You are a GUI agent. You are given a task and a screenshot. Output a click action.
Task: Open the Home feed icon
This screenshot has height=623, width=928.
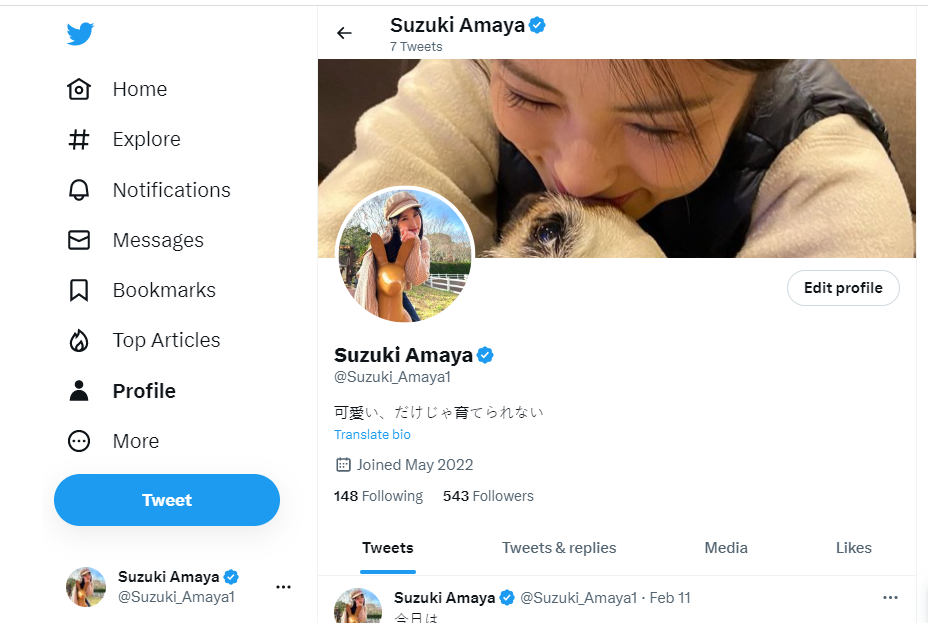click(x=79, y=89)
